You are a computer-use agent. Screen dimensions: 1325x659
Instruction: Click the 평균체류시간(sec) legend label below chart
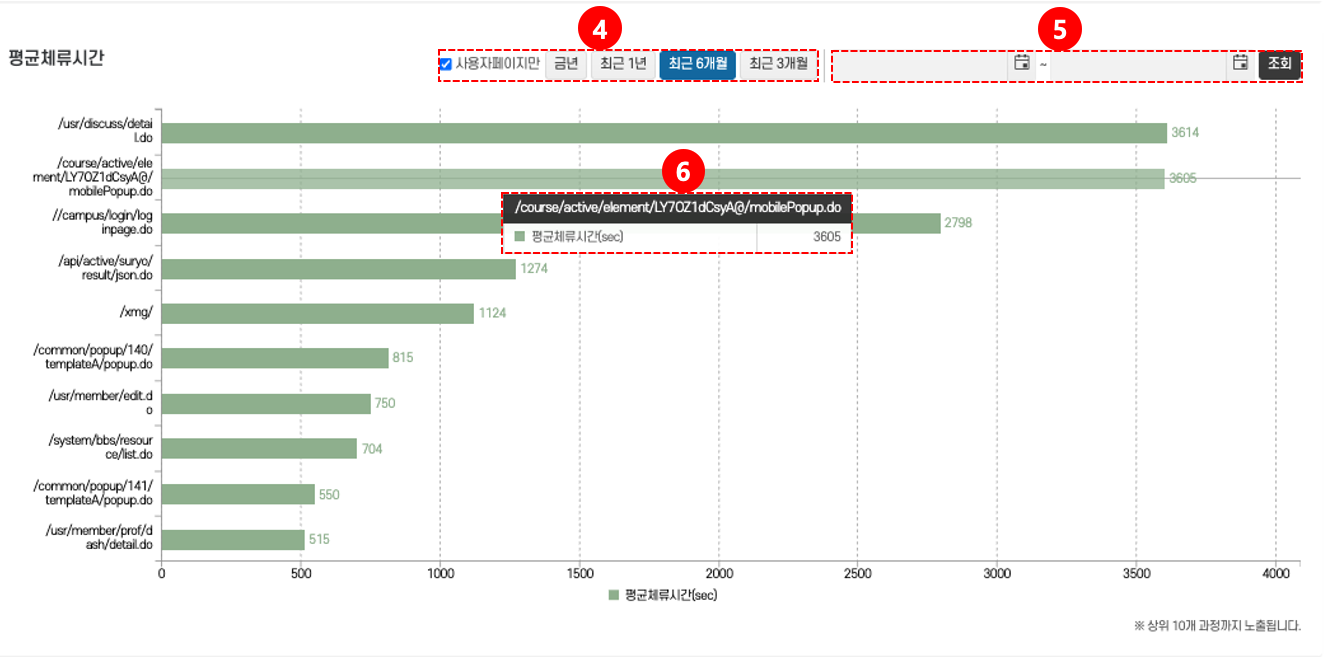[x=671, y=595]
